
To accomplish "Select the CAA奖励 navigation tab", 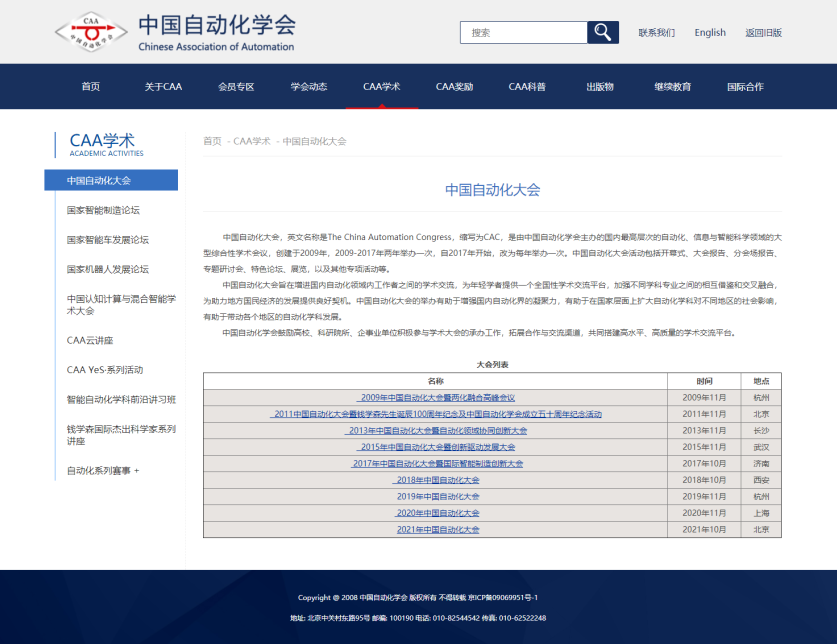I will click(454, 87).
